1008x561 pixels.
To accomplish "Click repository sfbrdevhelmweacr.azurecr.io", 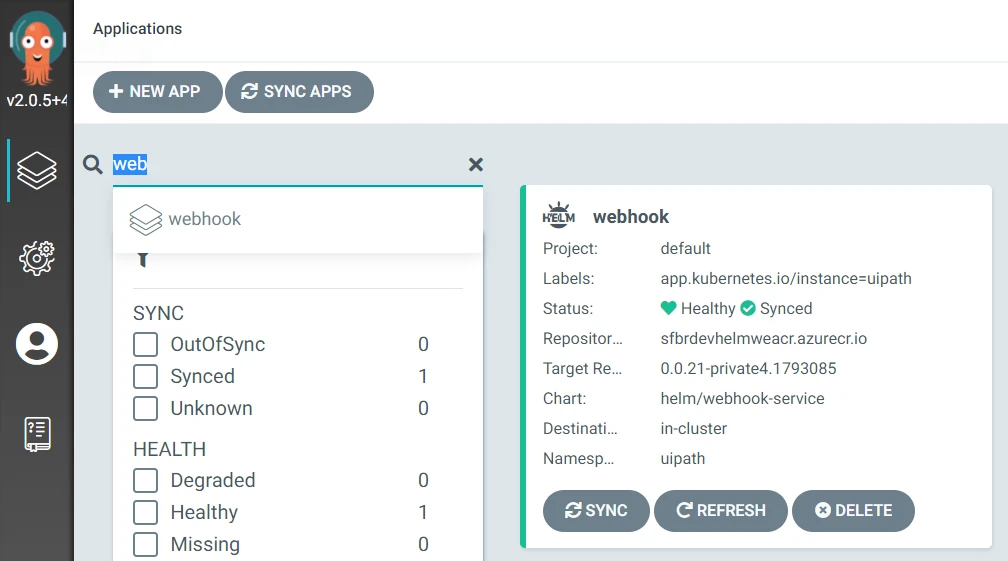I will click(763, 339).
